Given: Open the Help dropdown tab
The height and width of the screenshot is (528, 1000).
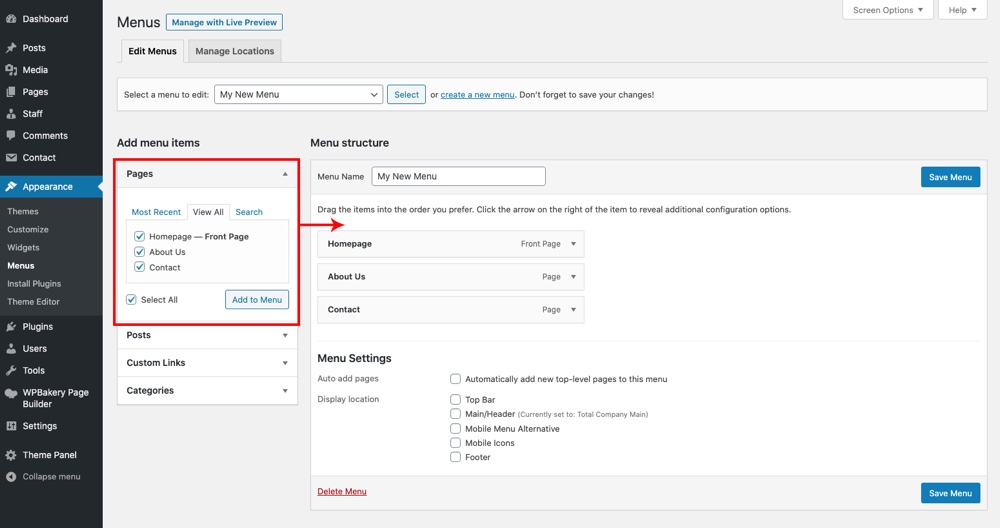Looking at the screenshot, I should 962,10.
